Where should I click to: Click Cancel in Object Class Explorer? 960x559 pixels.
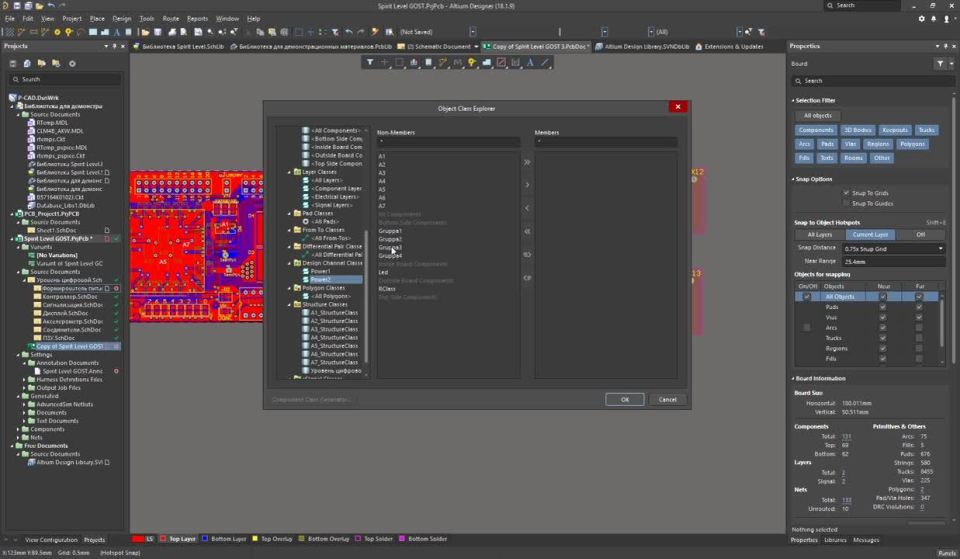click(667, 399)
